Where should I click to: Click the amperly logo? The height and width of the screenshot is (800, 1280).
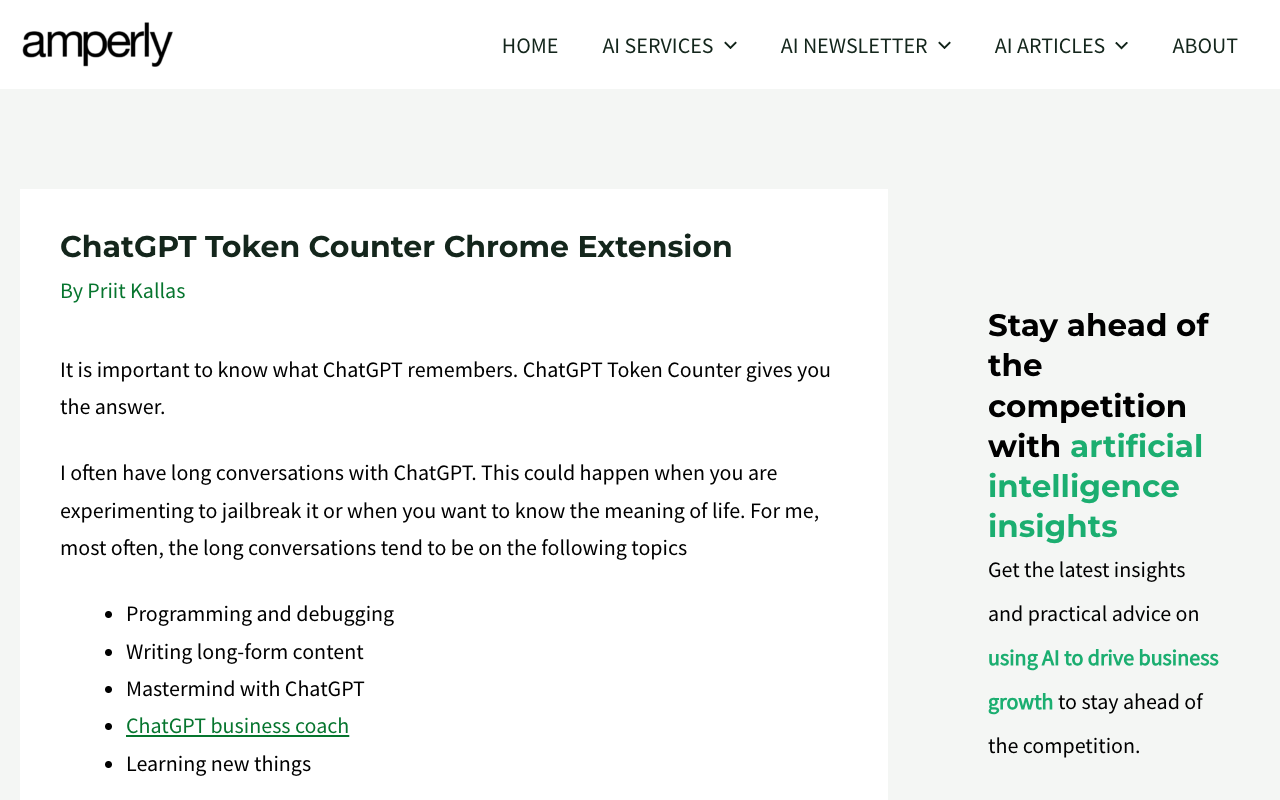[x=96, y=44]
